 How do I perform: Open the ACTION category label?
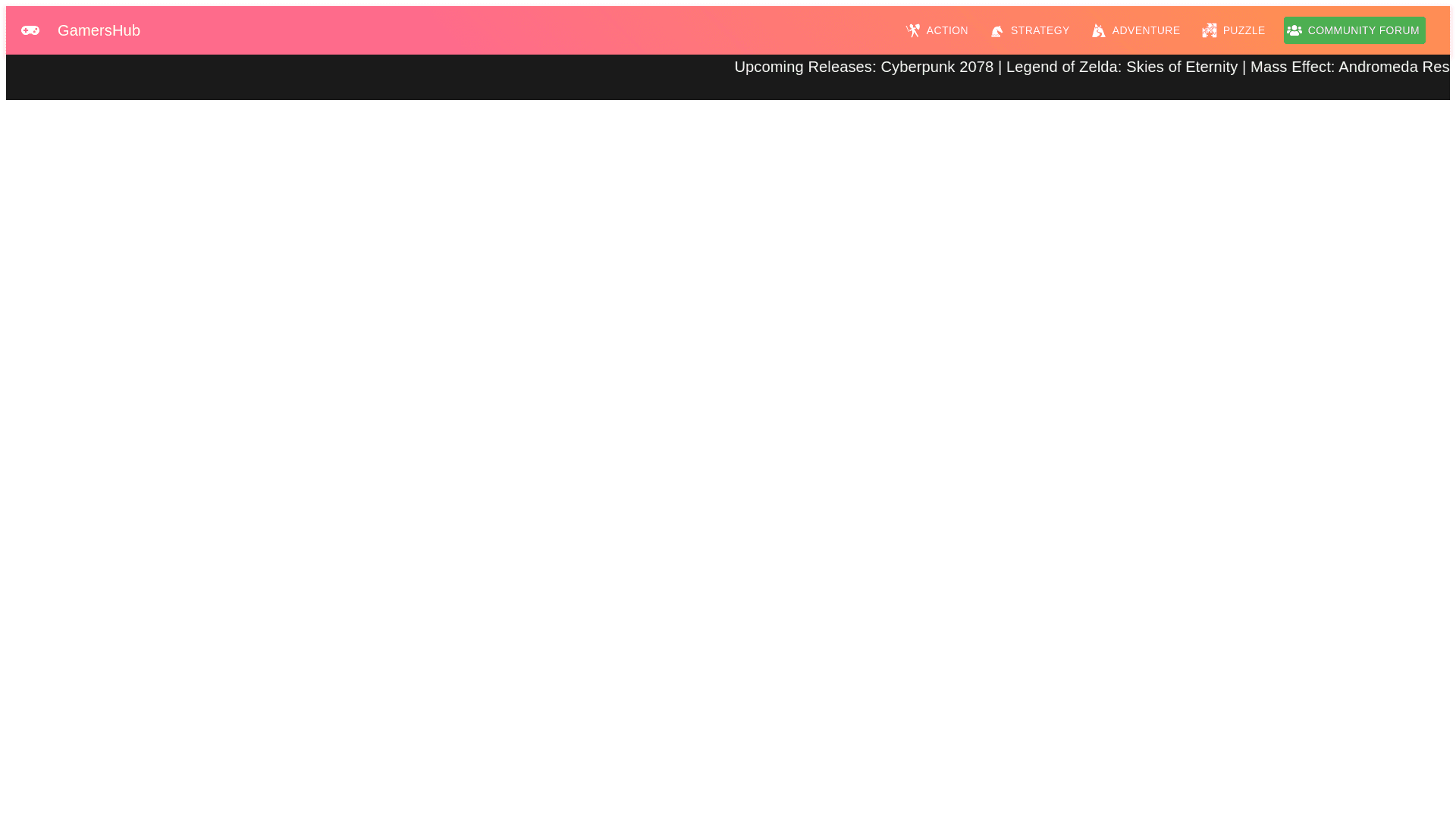point(946,30)
